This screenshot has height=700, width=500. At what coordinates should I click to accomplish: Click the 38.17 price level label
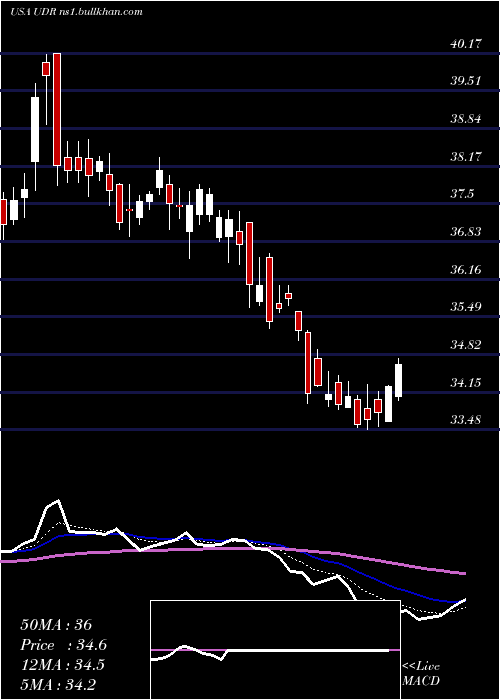(466, 157)
